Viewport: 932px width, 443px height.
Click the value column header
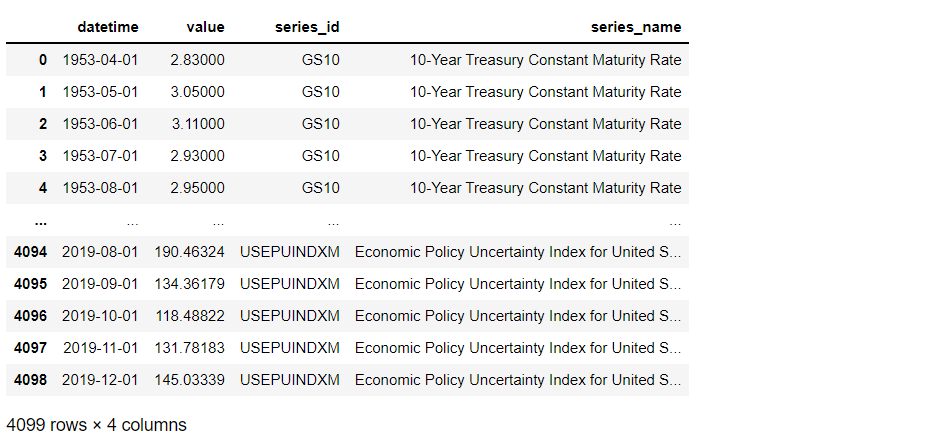pyautogui.click(x=205, y=27)
